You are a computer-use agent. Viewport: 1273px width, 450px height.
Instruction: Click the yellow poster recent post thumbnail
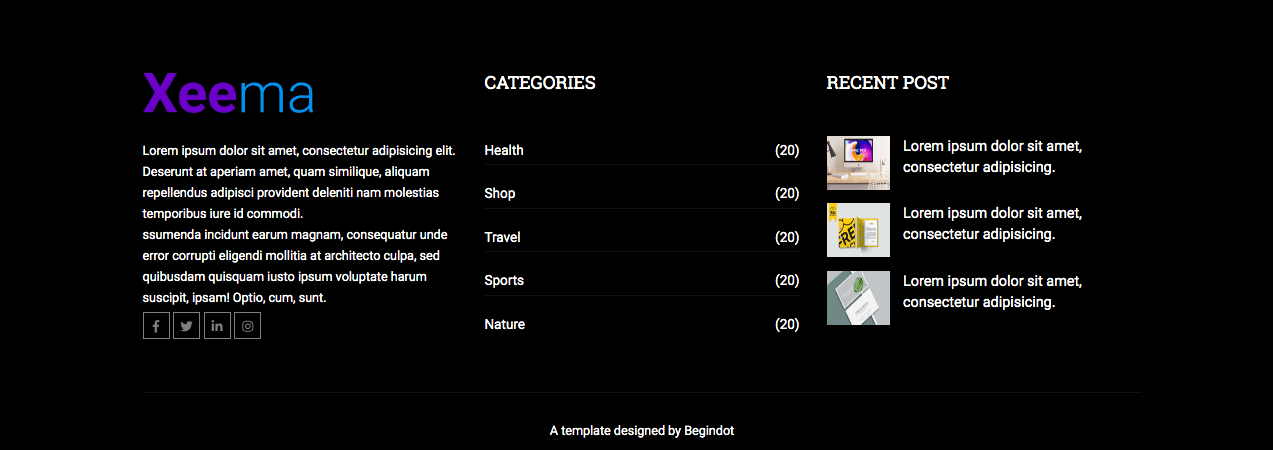pyautogui.click(x=858, y=230)
